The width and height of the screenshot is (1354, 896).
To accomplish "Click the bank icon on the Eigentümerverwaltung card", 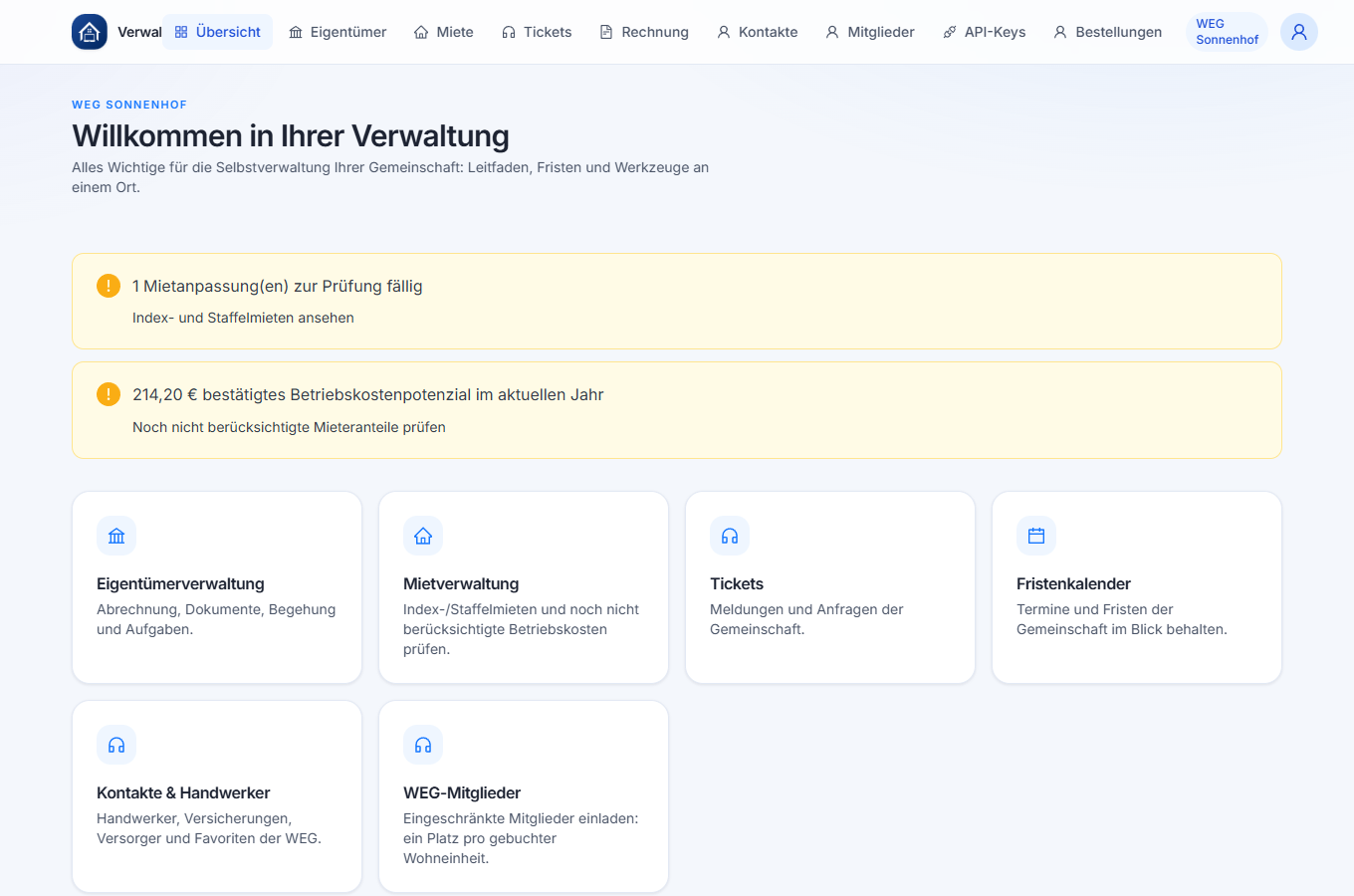I will pos(116,536).
